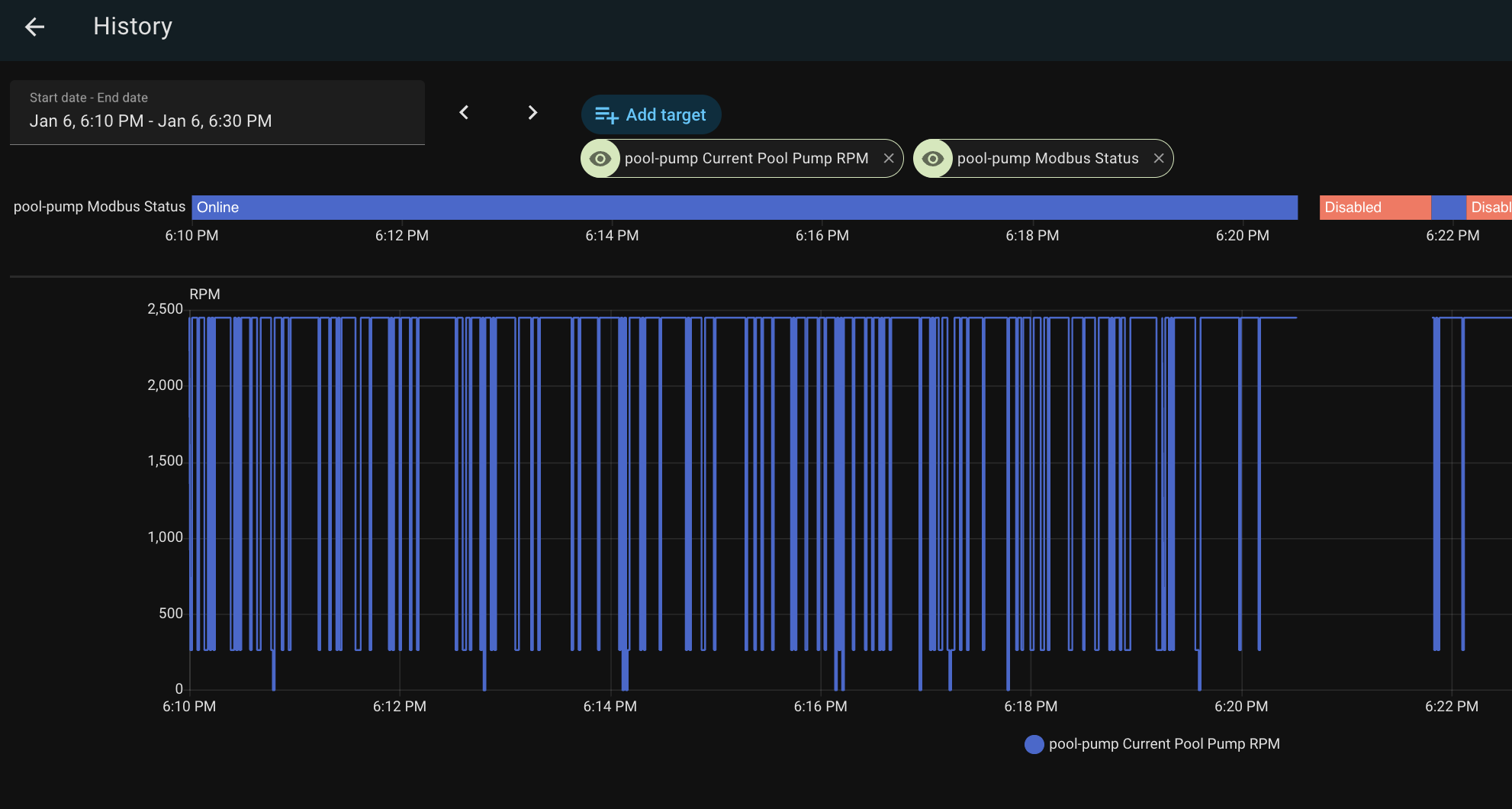Click the History page title
Screen dimensions: 1512x809
point(133,27)
